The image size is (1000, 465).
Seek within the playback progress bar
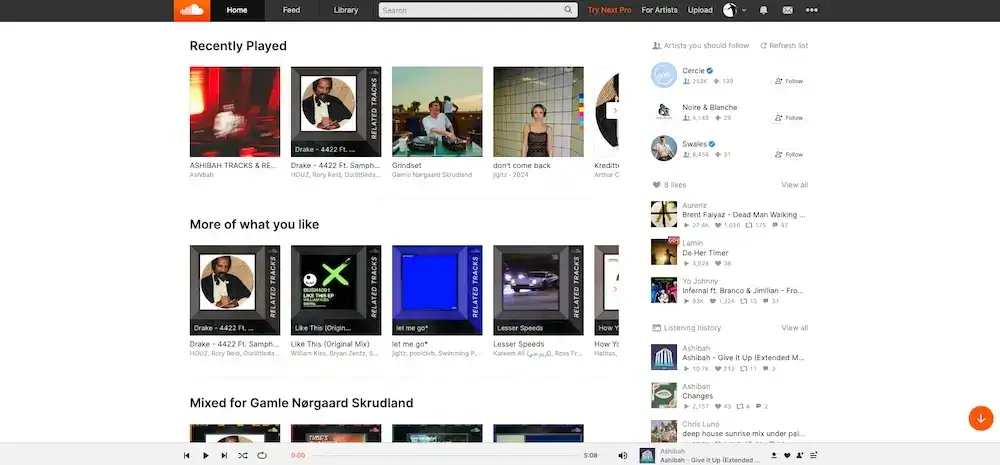[445, 455]
